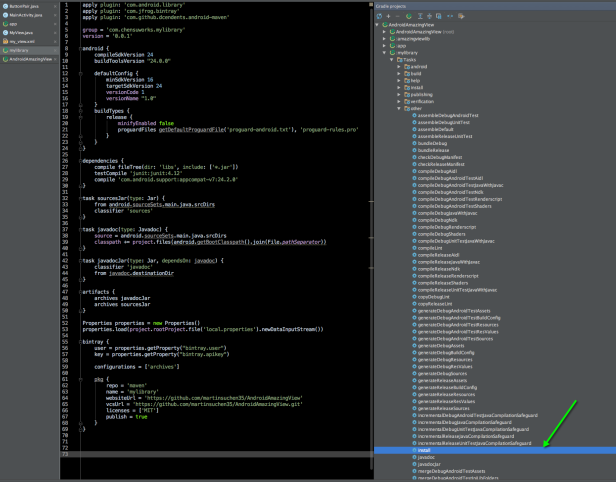Click the Collapse All icon in Gradle panel
The width and height of the screenshot is (616, 482).
(x=428, y=17)
